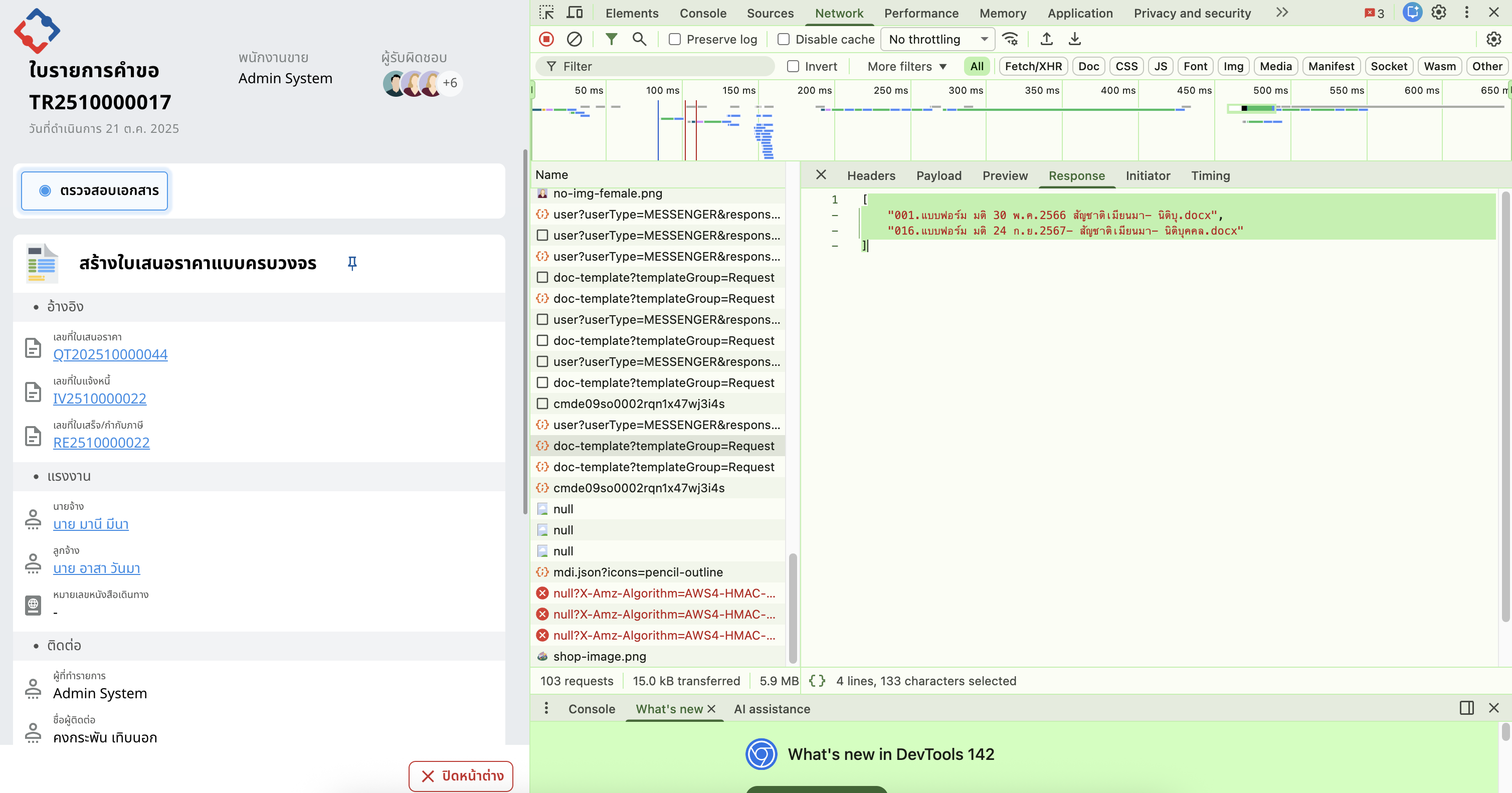1512x793 pixels.
Task: Tick the Invert filter checkbox
Action: click(x=793, y=66)
